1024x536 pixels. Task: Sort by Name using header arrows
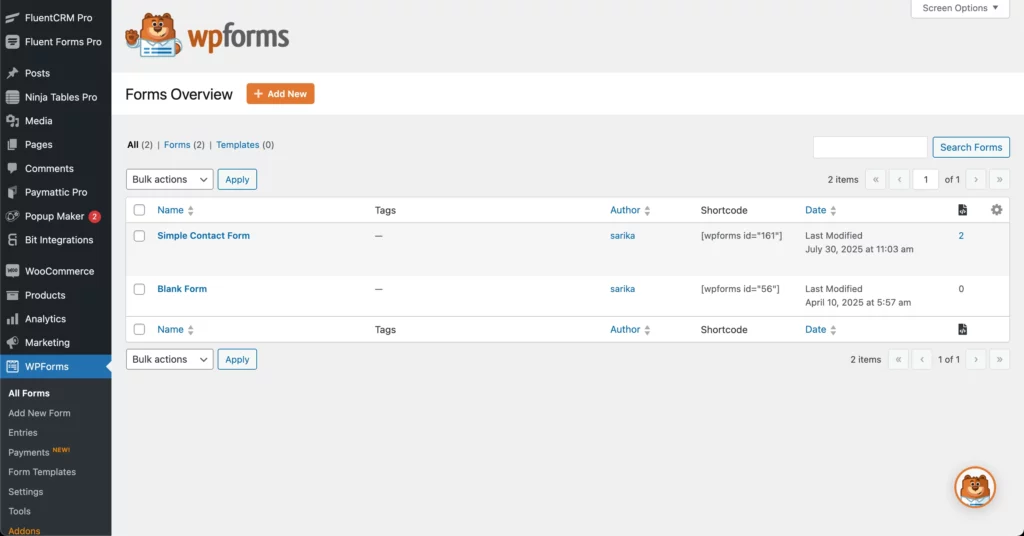click(x=191, y=210)
